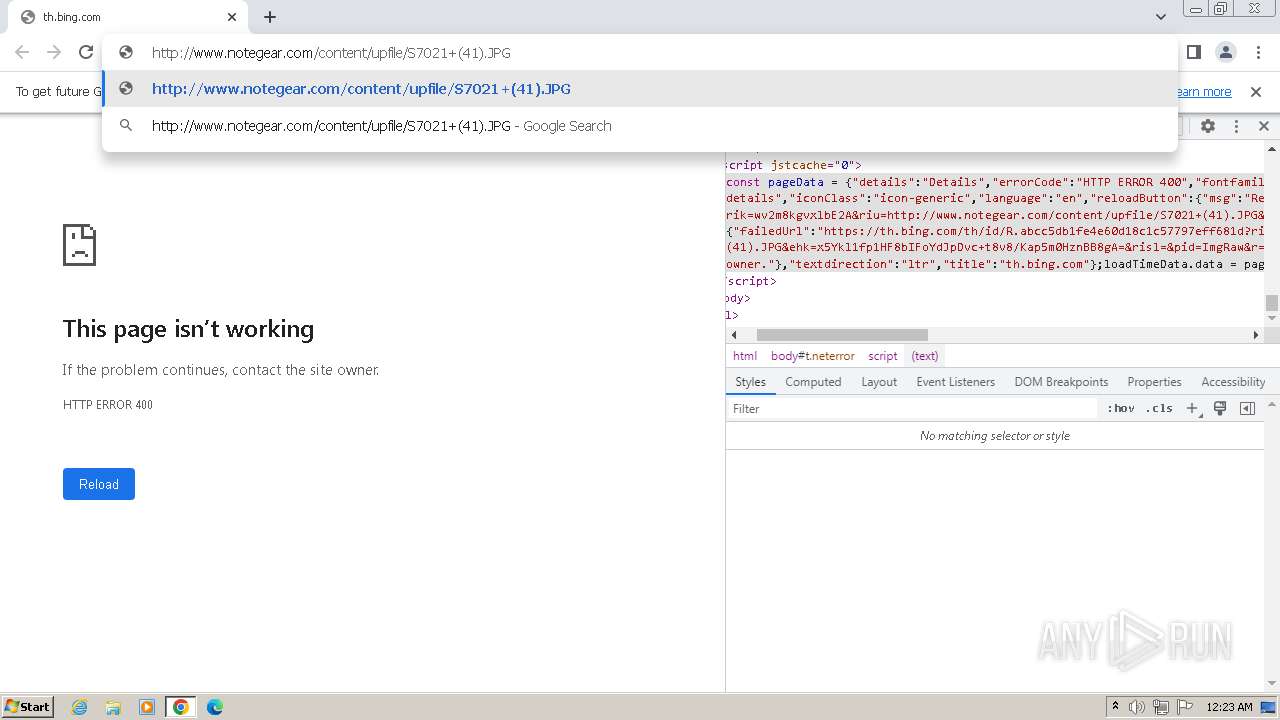
Task: Click the horizontal scrollbar right arrow in Elements
Action: pyautogui.click(x=1256, y=335)
